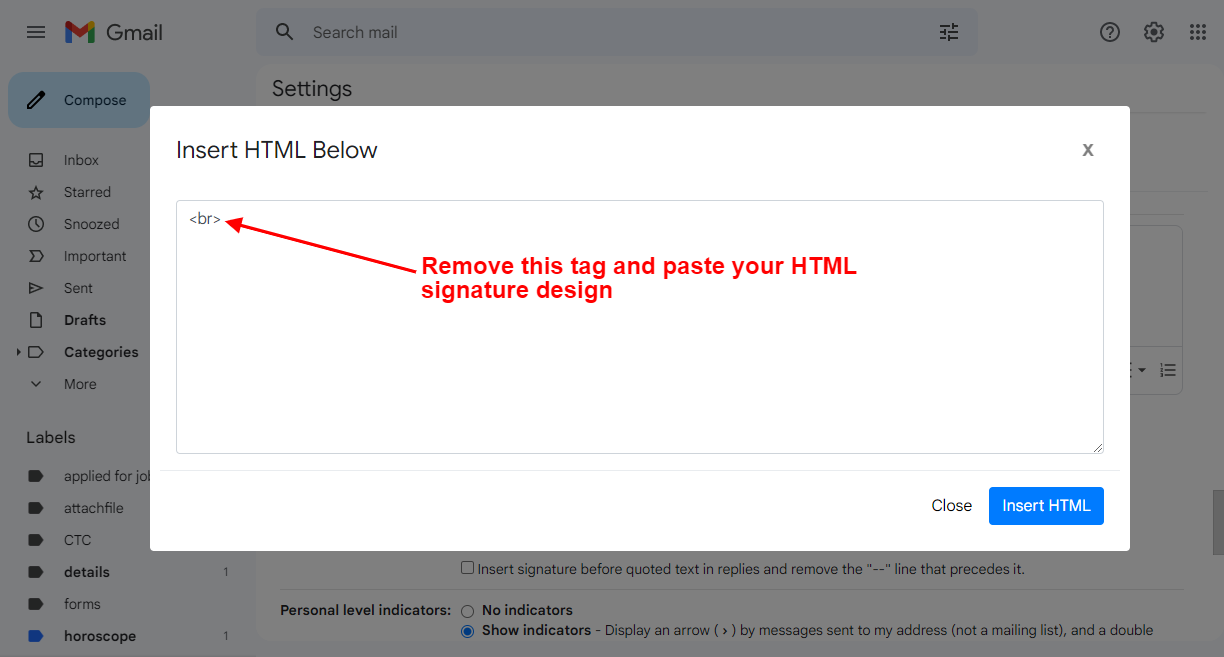Open the horoscope label
Viewport: 1224px width, 657px height.
point(100,636)
